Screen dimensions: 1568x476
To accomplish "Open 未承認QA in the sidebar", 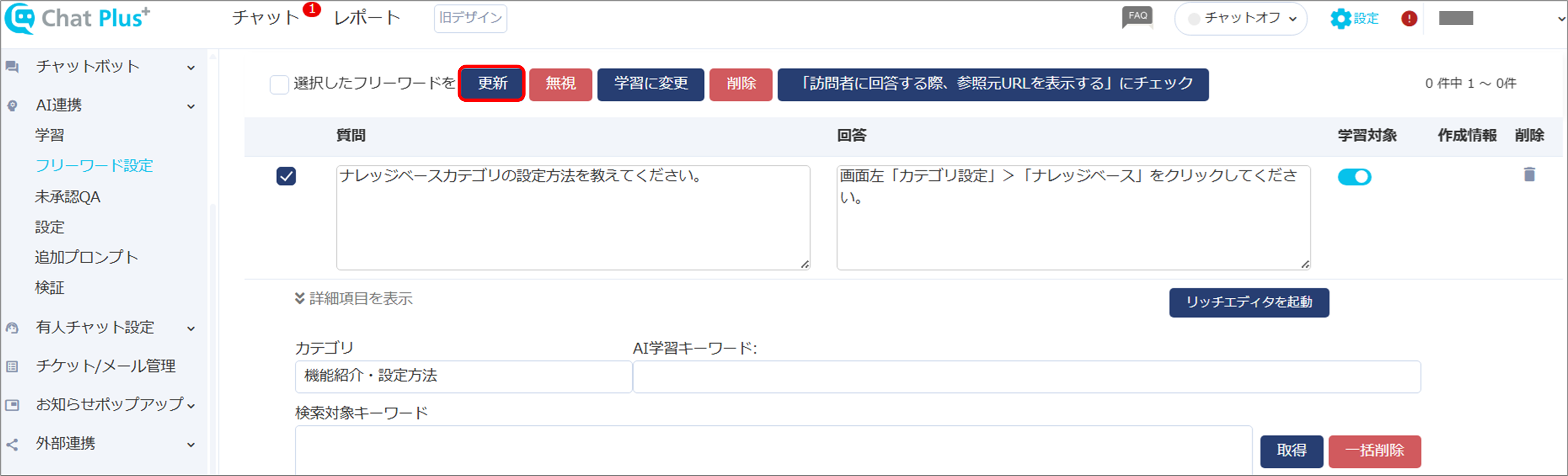I will [x=67, y=197].
